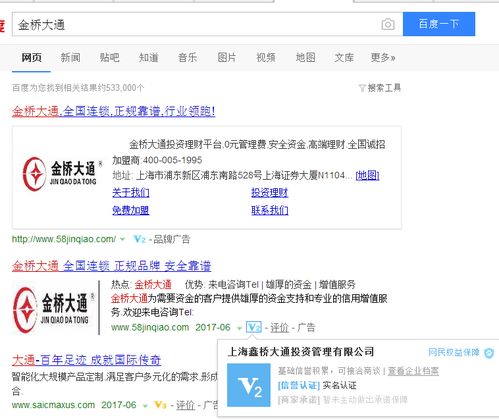The width and height of the screenshot is (499, 420).
Task: Open 查看企业档案 link in popup
Action: 413,371
